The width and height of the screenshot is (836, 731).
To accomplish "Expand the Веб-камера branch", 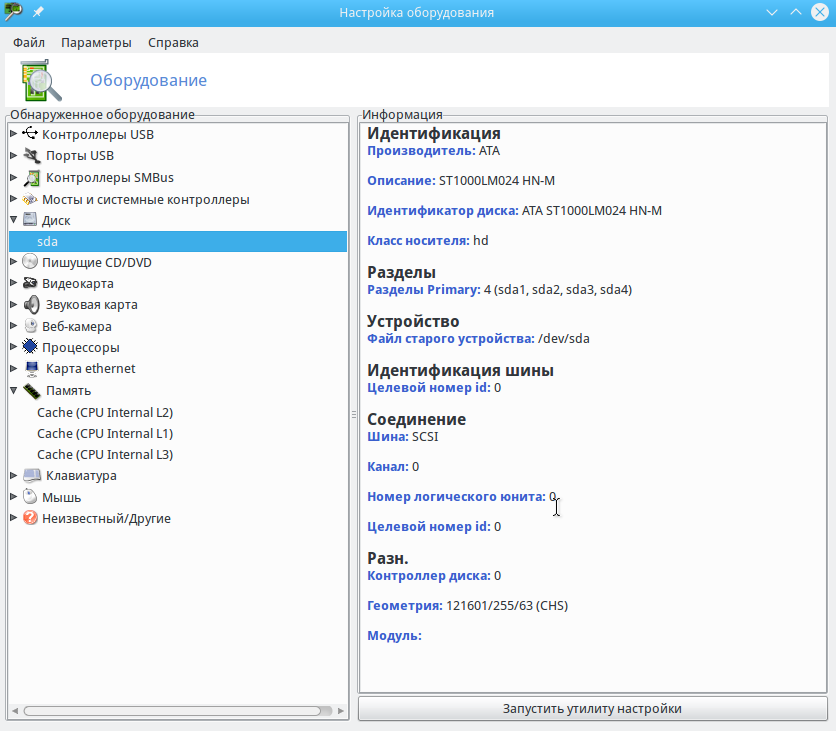I will (14, 326).
